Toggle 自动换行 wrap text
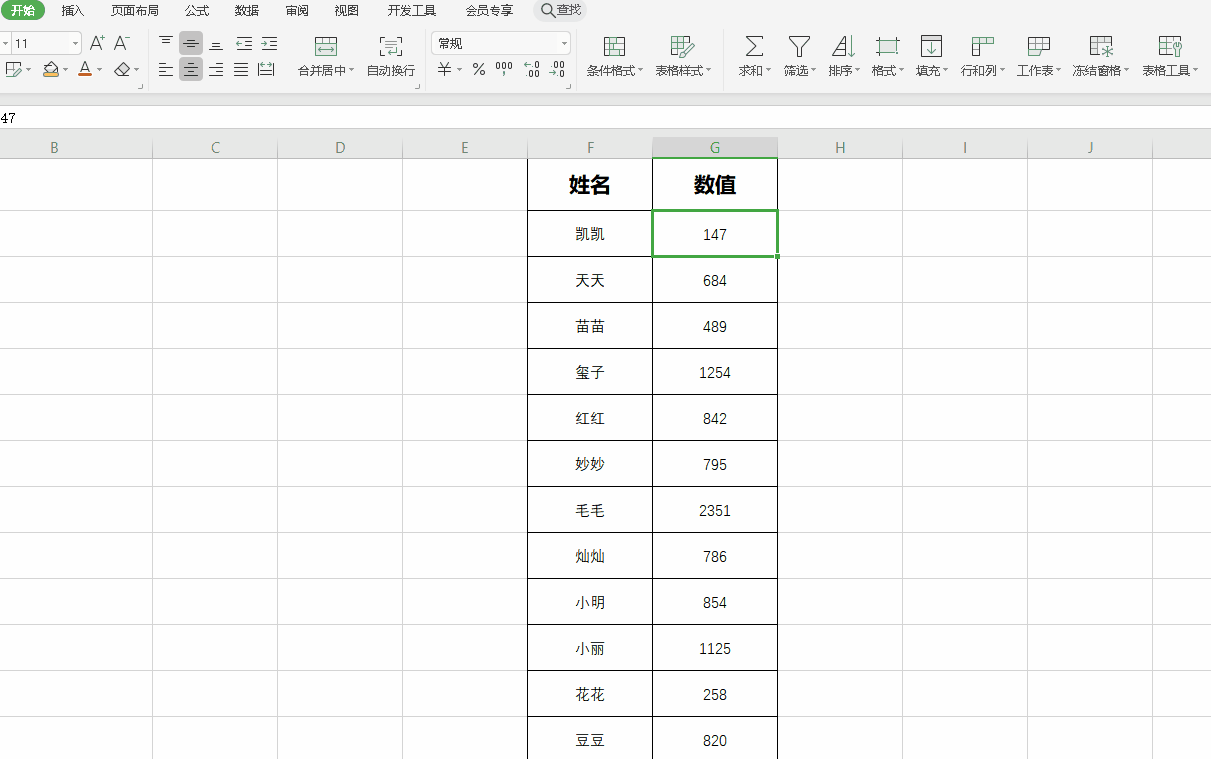Viewport: 1211px width, 759px height. click(x=391, y=57)
